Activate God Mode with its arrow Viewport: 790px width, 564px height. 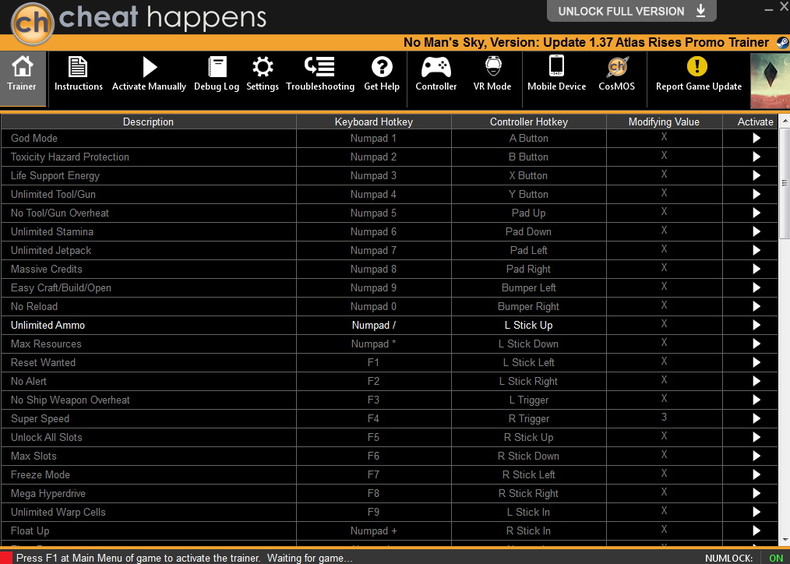point(756,138)
